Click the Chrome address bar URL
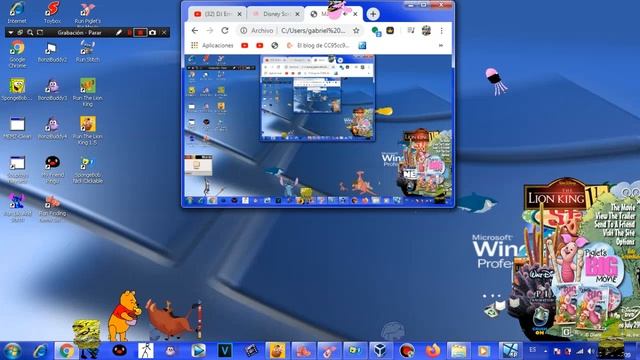 click(x=313, y=31)
